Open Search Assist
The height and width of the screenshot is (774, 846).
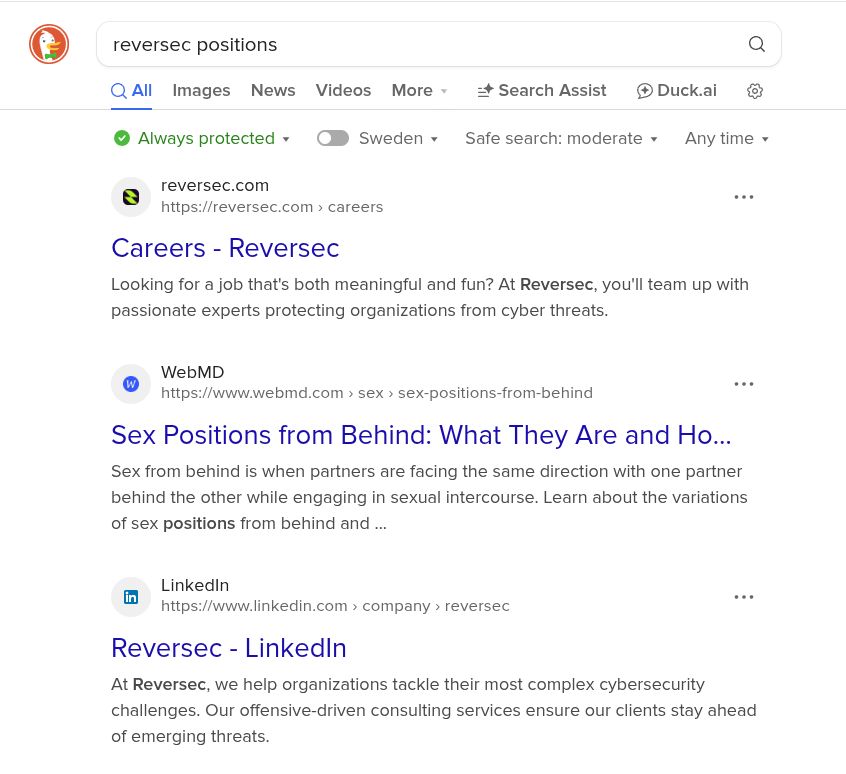tap(541, 91)
